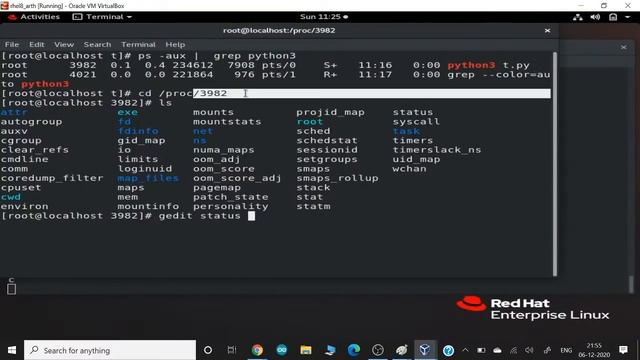Screen dimensions: 640x360
Task: Open Arduino IDE from taskbar
Action: [282, 350]
